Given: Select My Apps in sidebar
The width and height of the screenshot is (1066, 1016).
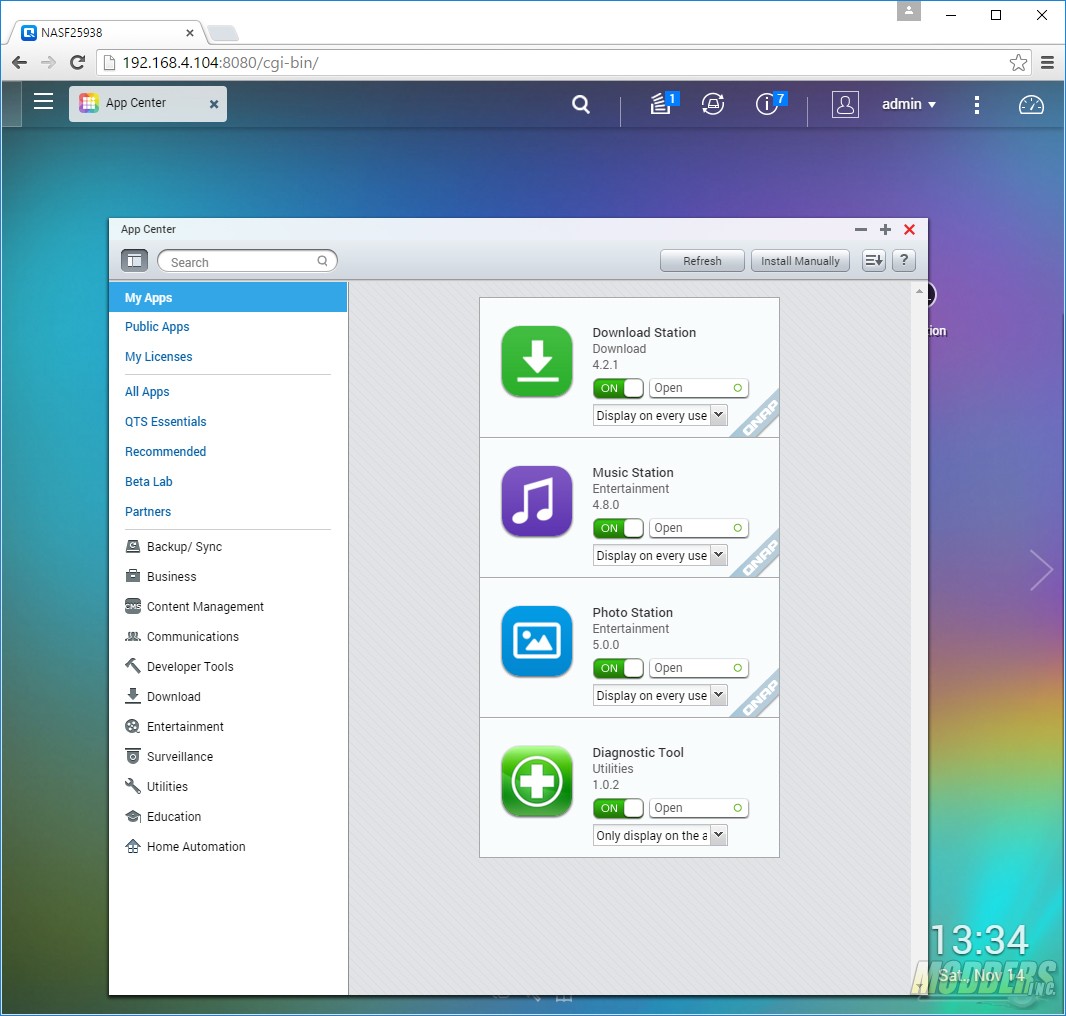Looking at the screenshot, I should pyautogui.click(x=228, y=298).
